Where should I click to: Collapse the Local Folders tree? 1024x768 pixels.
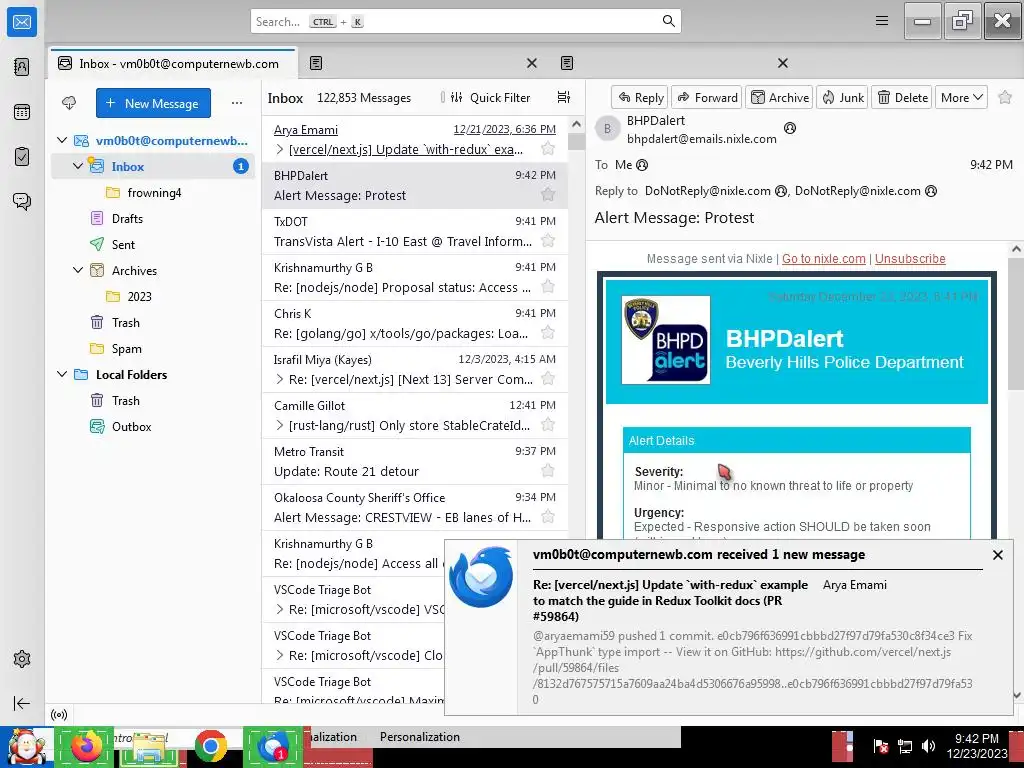(62, 374)
